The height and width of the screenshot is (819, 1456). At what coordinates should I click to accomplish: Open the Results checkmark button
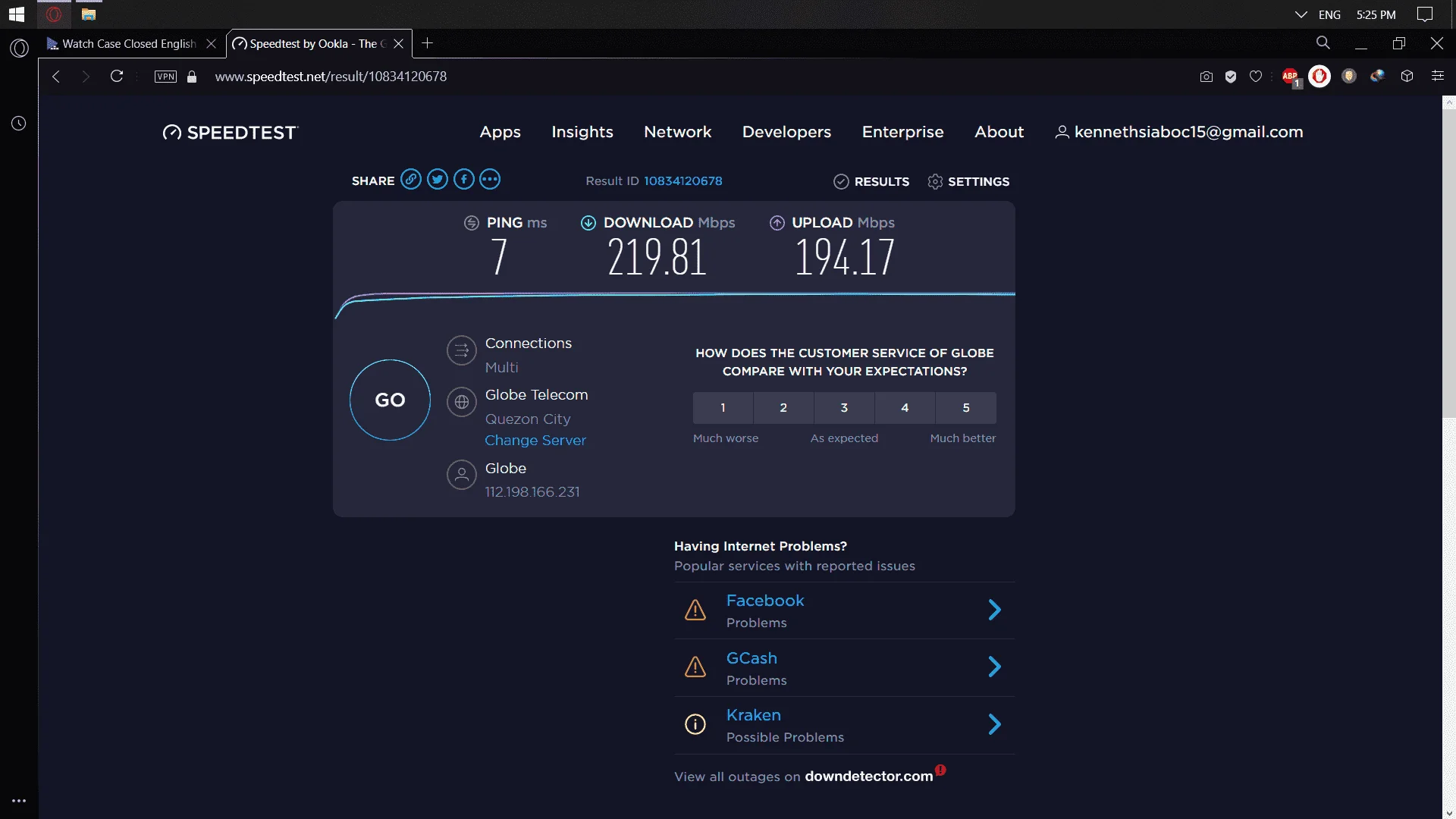click(x=871, y=181)
